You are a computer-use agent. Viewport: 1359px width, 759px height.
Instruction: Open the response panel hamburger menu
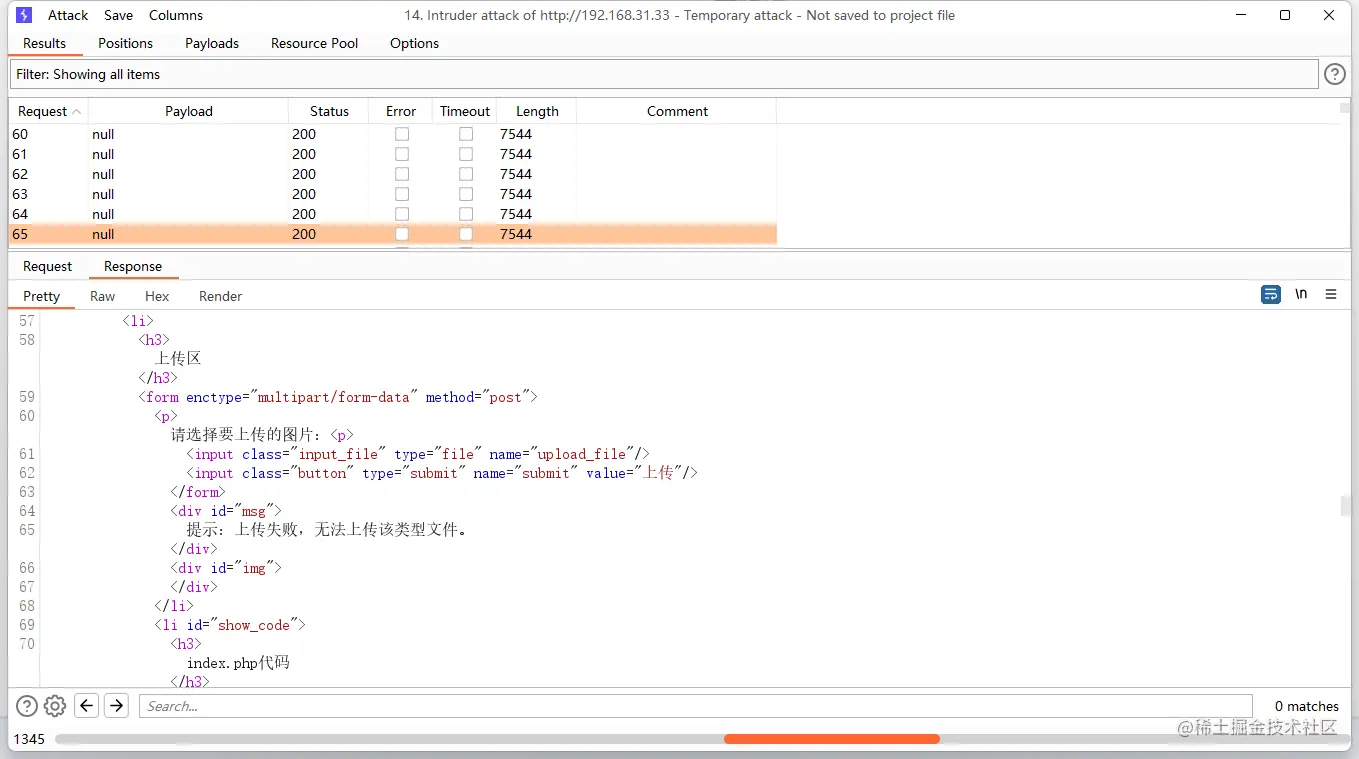[x=1331, y=294]
